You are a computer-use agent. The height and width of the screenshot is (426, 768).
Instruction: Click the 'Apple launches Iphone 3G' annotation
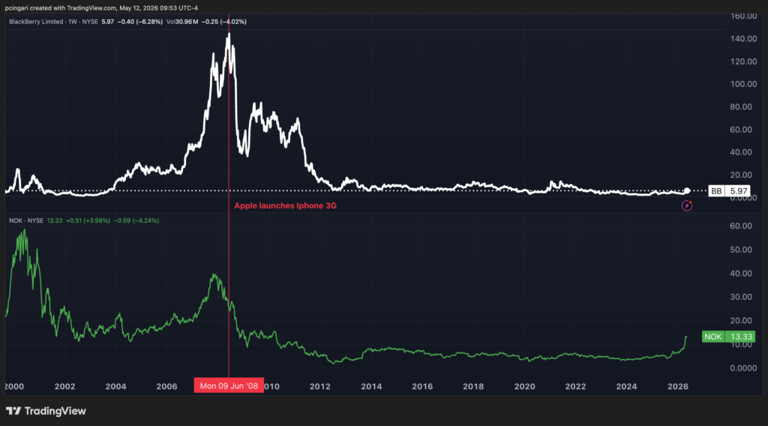285,206
